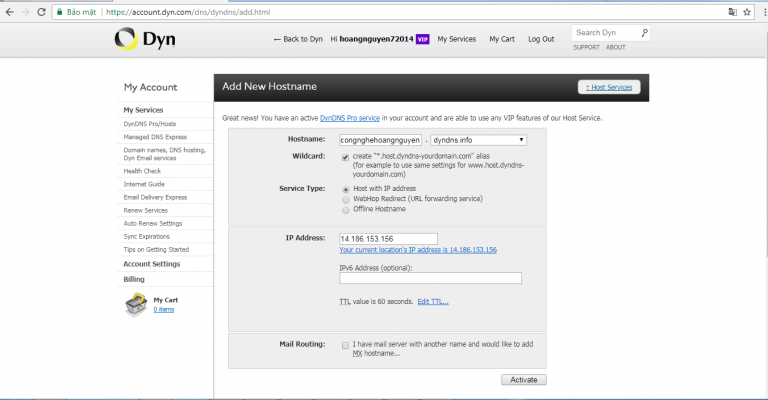
Task: Expand the Account Settings section
Action: pyautogui.click(x=151, y=264)
